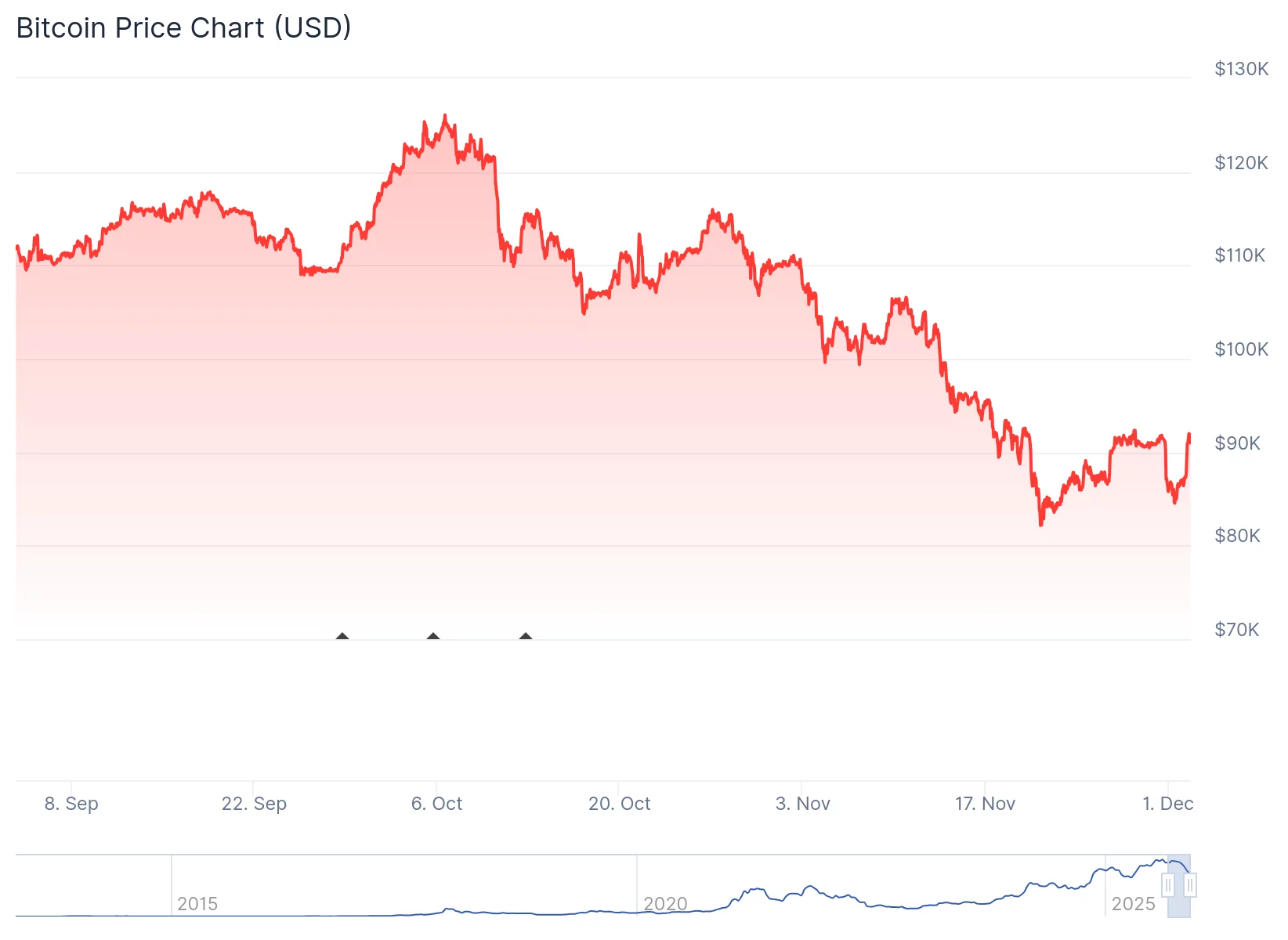Click the $130K price axis label

click(x=1241, y=69)
